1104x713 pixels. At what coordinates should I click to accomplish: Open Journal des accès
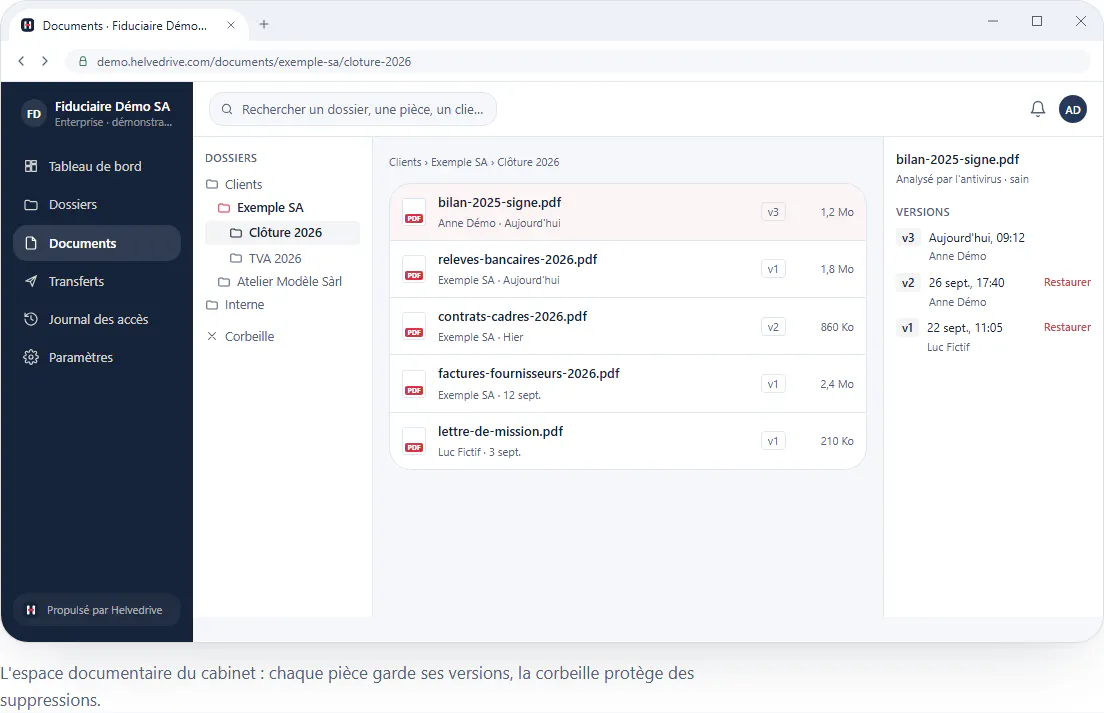tap(96, 319)
